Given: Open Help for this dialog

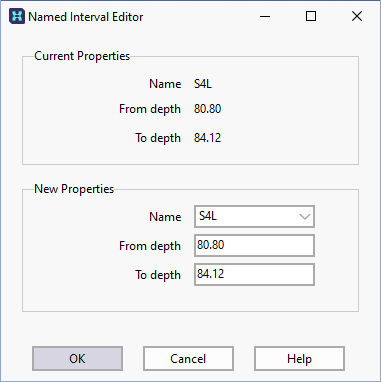Looking at the screenshot, I should click(x=299, y=359).
